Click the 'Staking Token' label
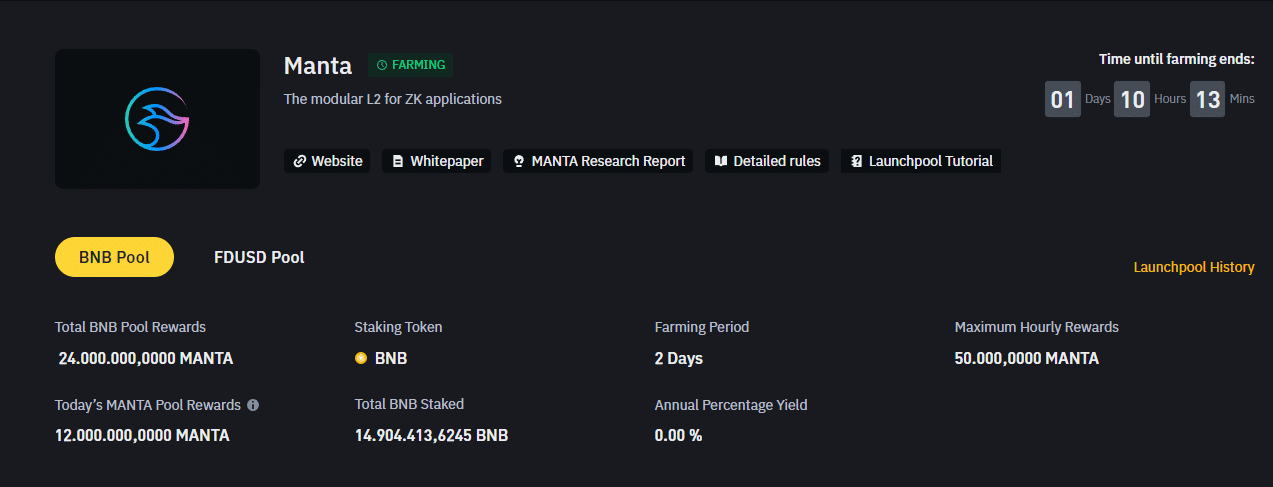Viewport: 1273px width, 487px height. pyautogui.click(x=399, y=327)
